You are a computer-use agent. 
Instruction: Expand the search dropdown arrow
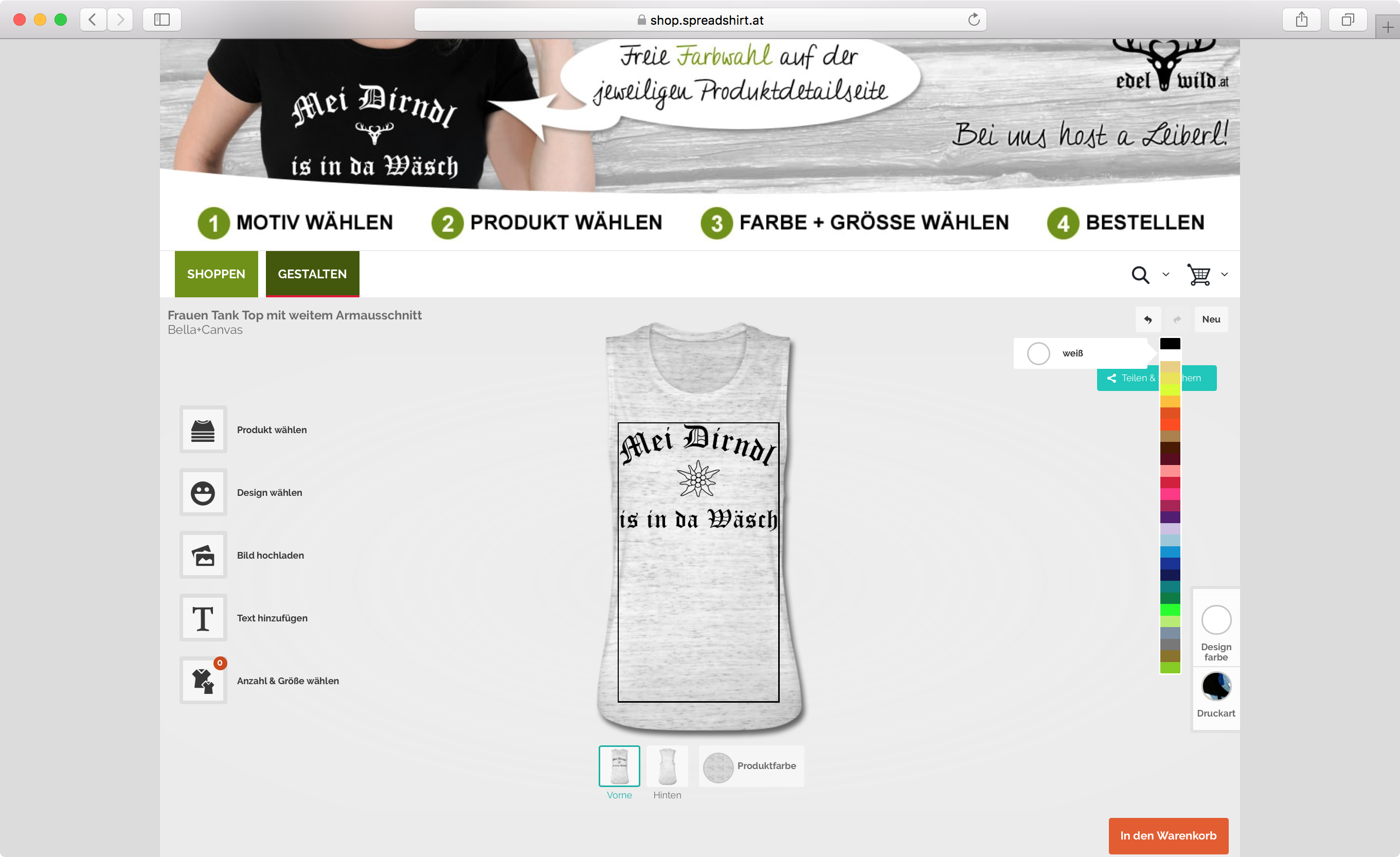(1166, 275)
